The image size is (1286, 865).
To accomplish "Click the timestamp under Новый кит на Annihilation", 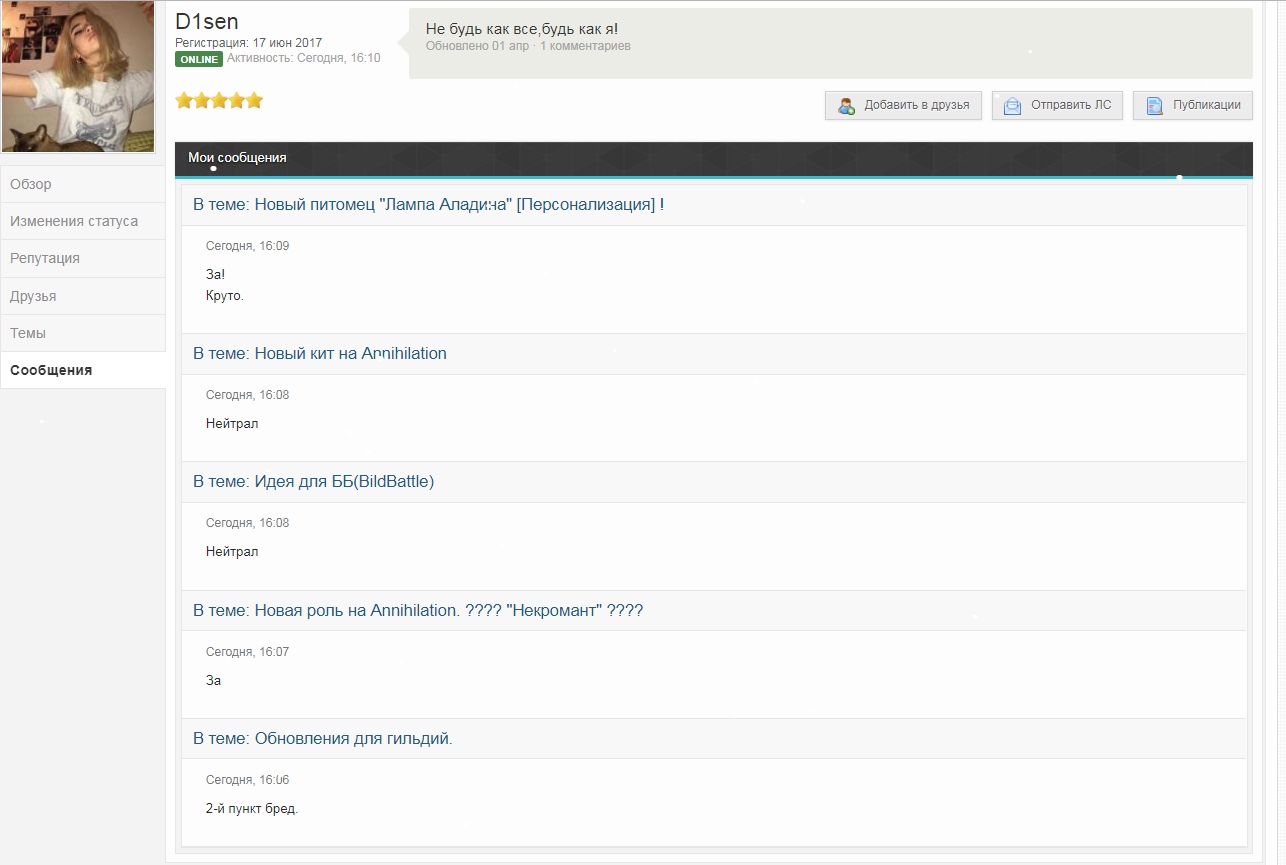I will point(247,395).
